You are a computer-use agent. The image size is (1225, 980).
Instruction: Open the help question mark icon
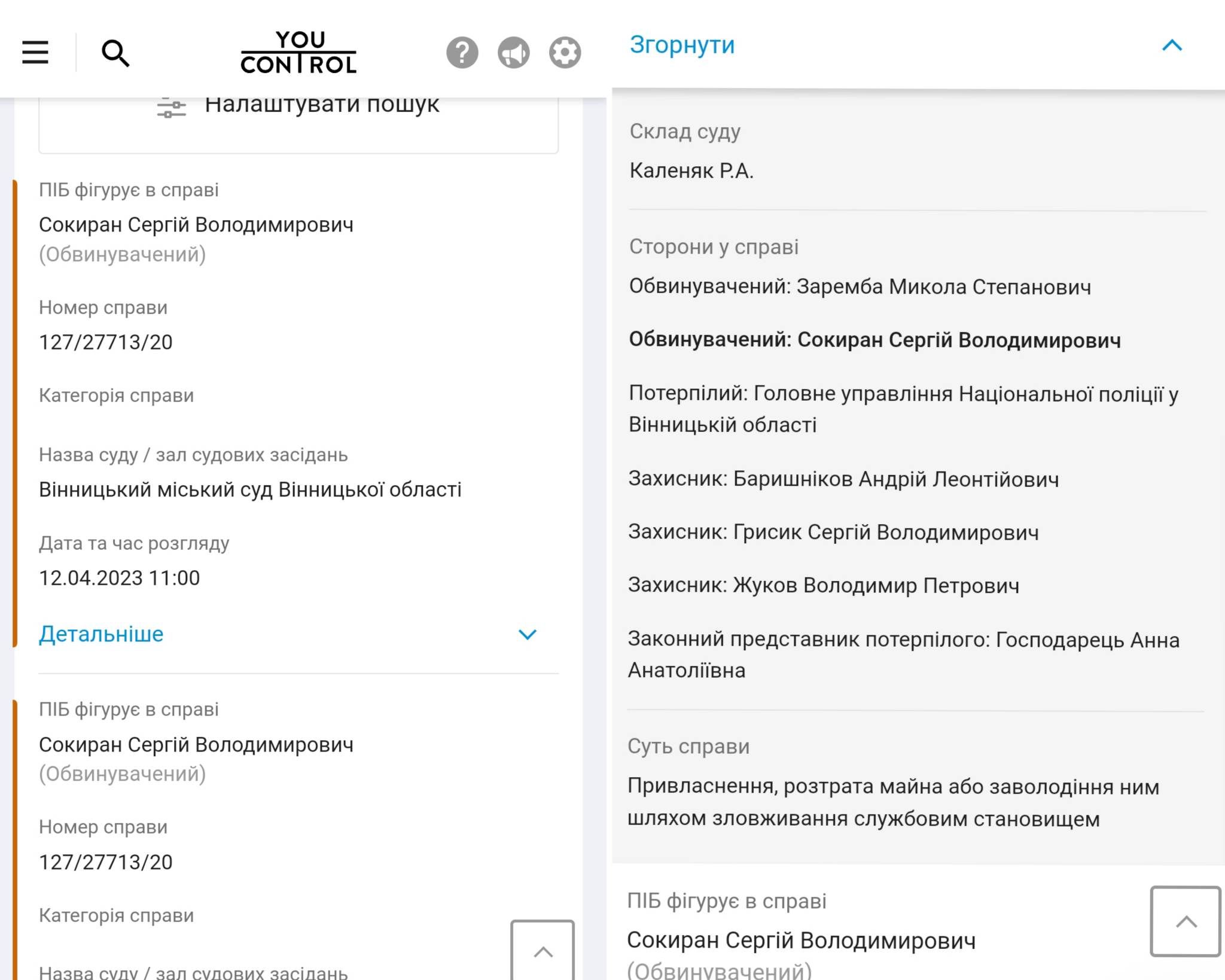461,53
